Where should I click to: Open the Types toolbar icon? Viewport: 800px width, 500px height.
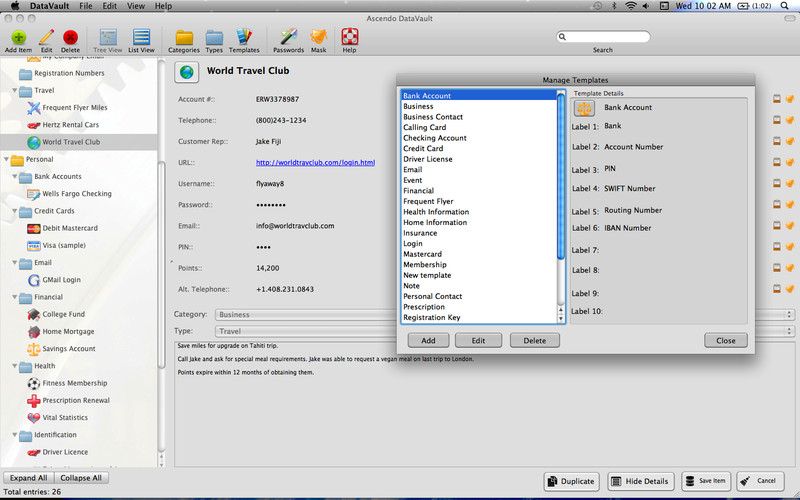pyautogui.click(x=214, y=37)
